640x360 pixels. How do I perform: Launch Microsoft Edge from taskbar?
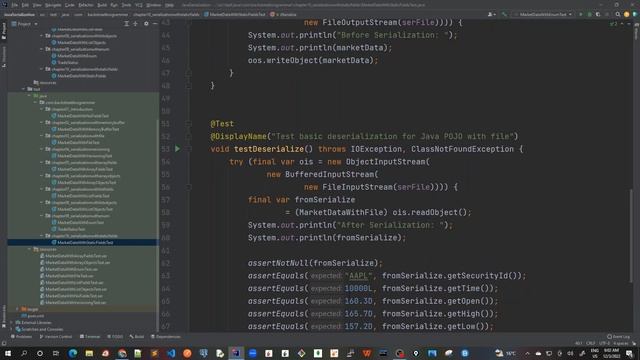click(x=73, y=353)
